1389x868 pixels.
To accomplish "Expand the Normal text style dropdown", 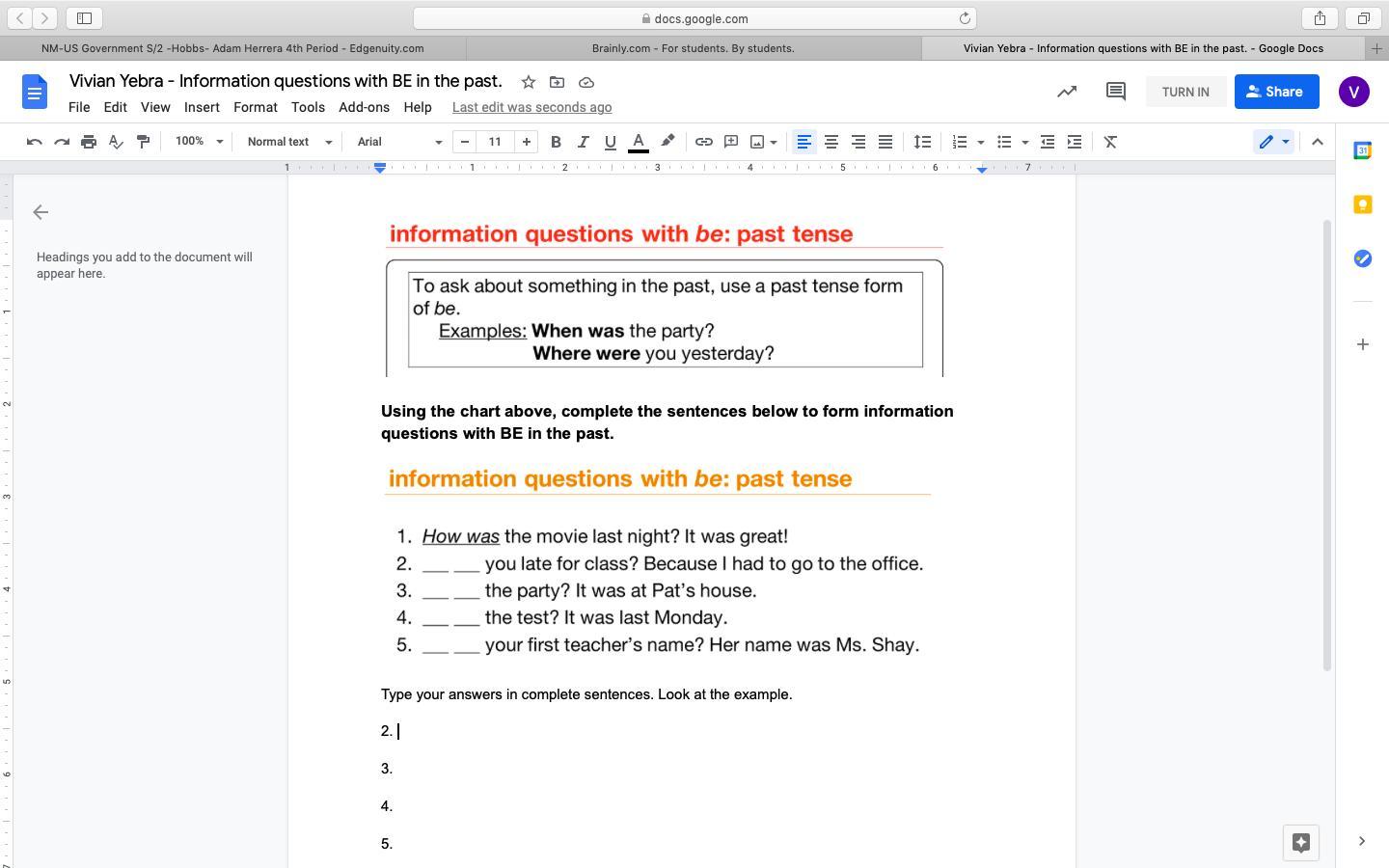I will [x=288, y=142].
